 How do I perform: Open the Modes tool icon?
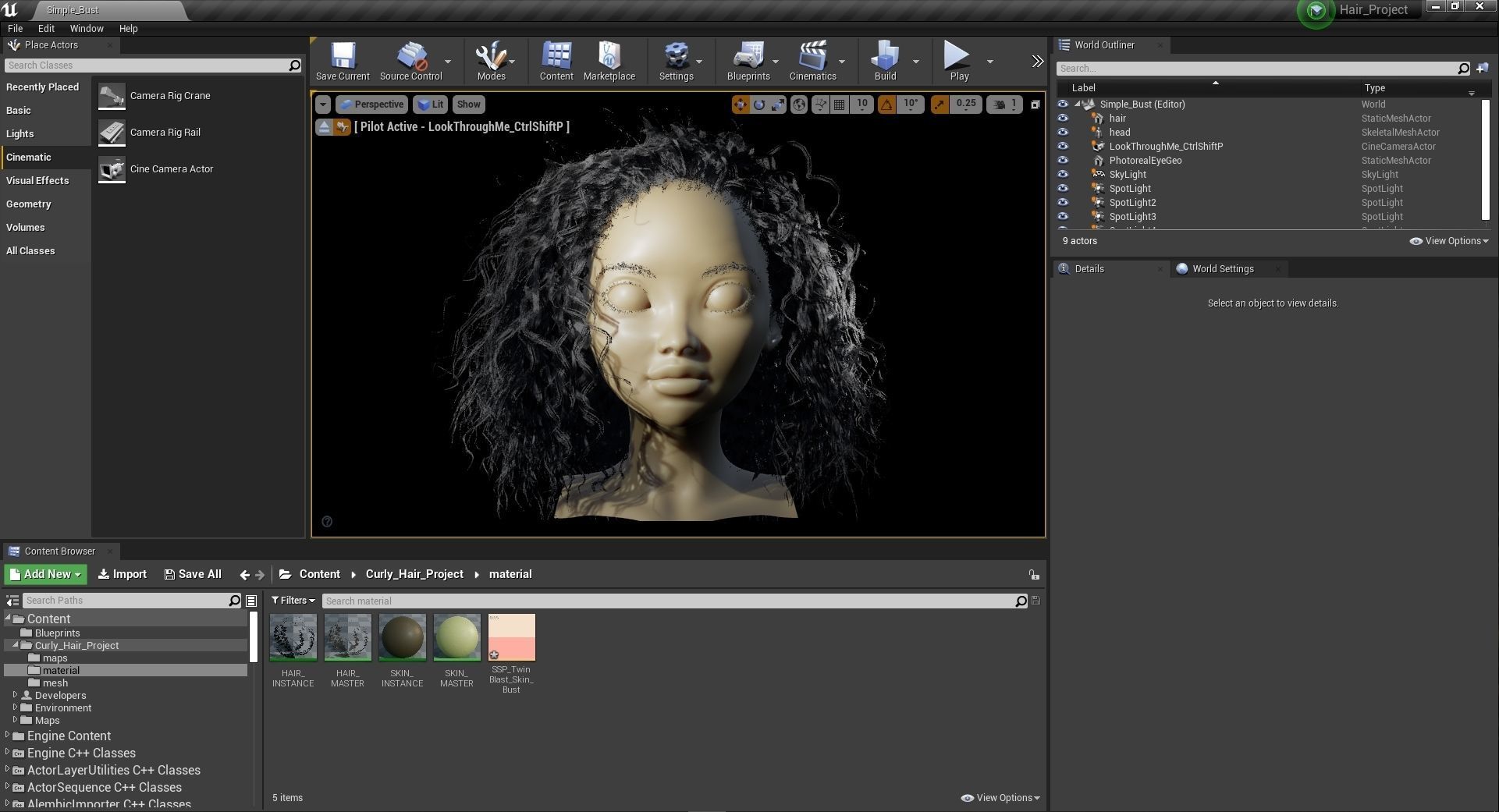(491, 61)
